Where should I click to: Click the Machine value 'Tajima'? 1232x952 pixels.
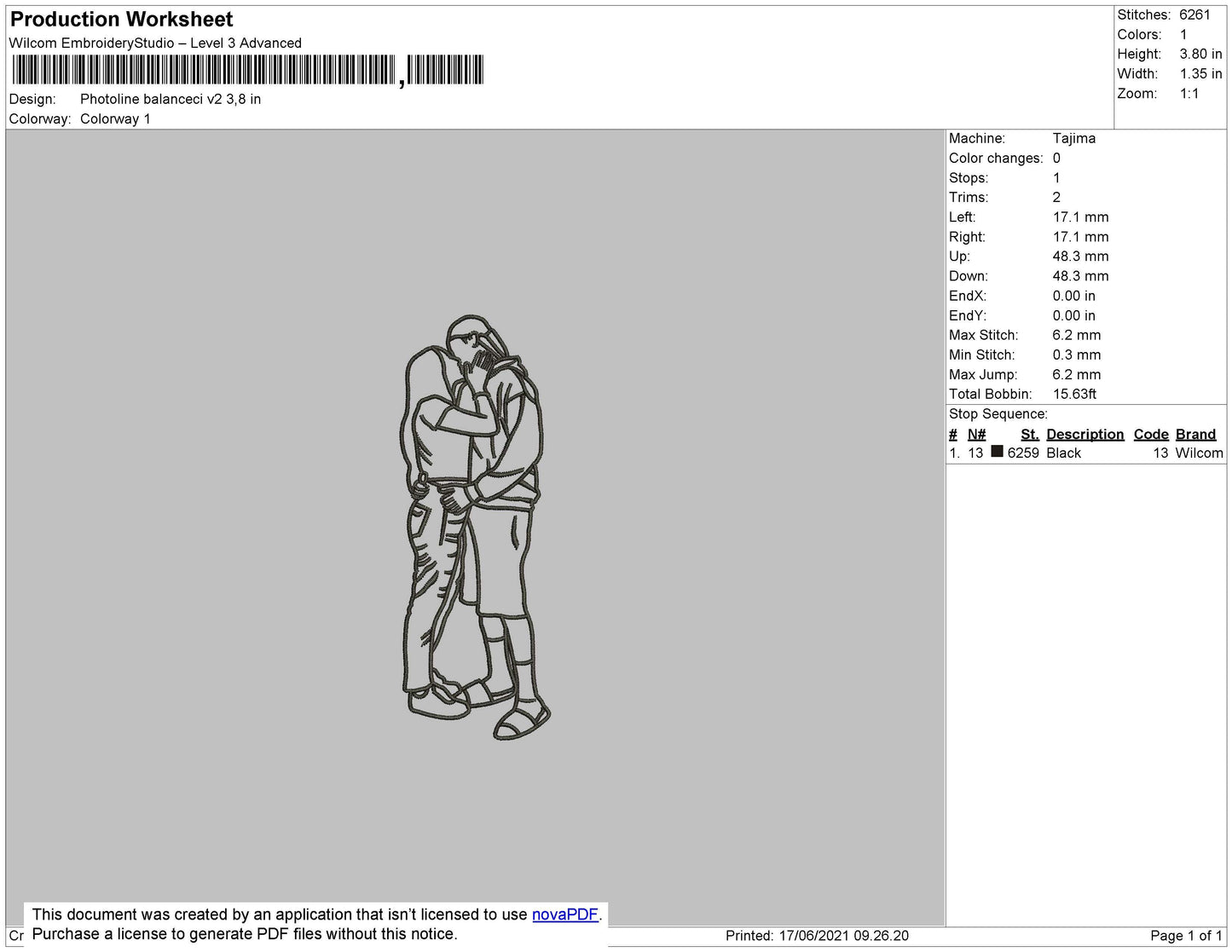tap(1074, 138)
